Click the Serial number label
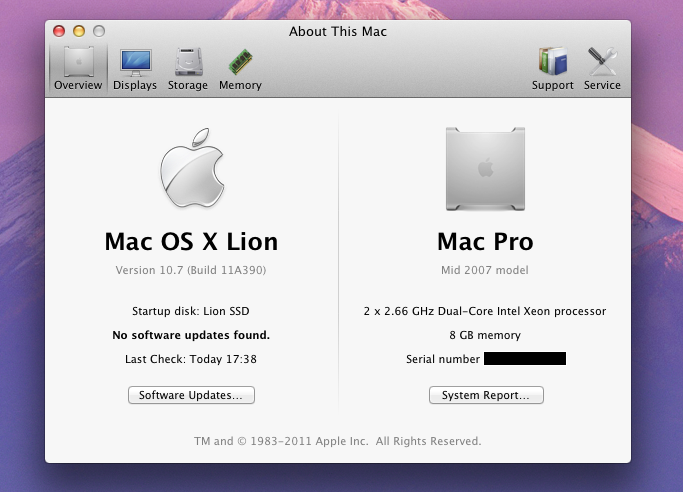Screen dimensions: 683x492 tap(443, 359)
